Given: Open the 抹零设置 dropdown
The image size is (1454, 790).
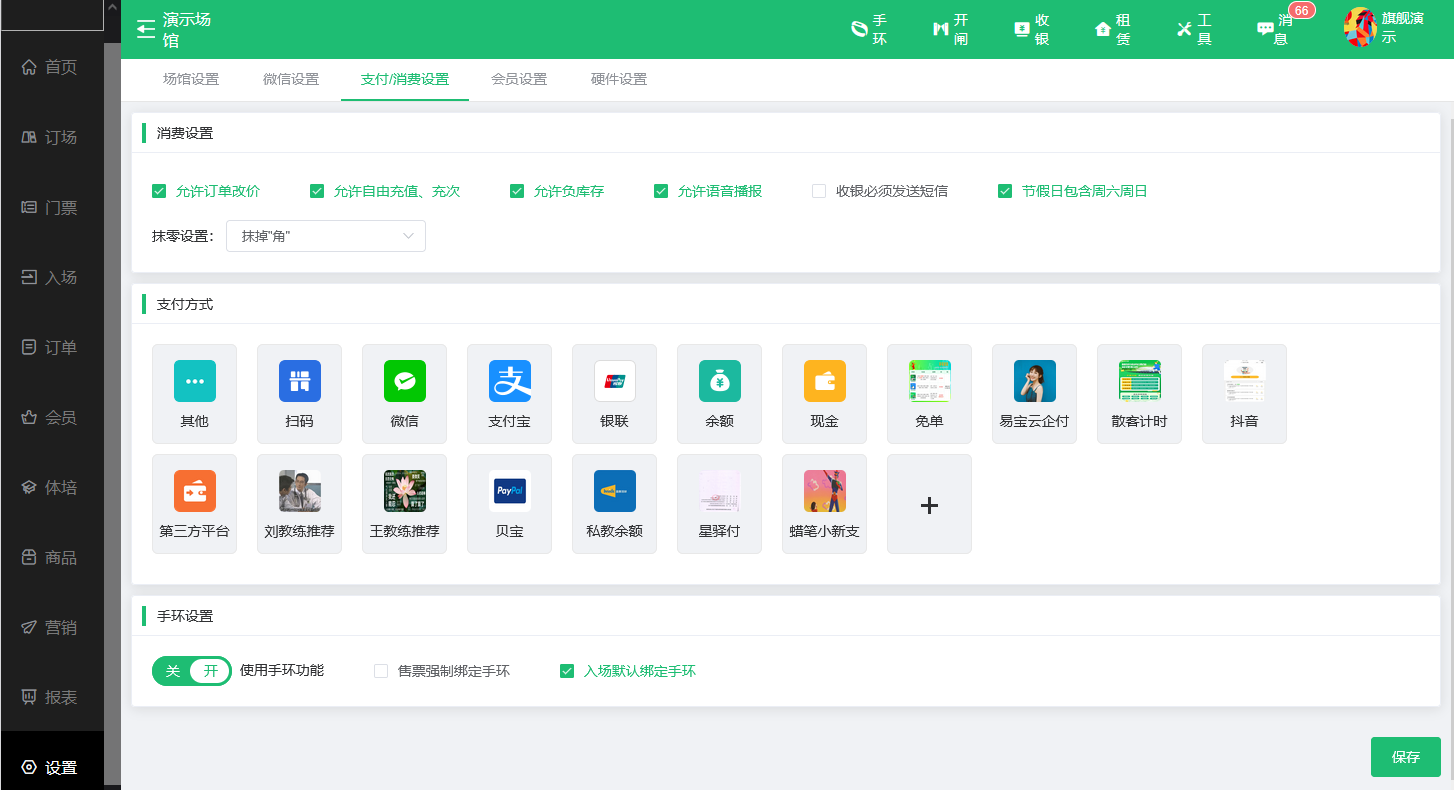Looking at the screenshot, I should (x=325, y=236).
